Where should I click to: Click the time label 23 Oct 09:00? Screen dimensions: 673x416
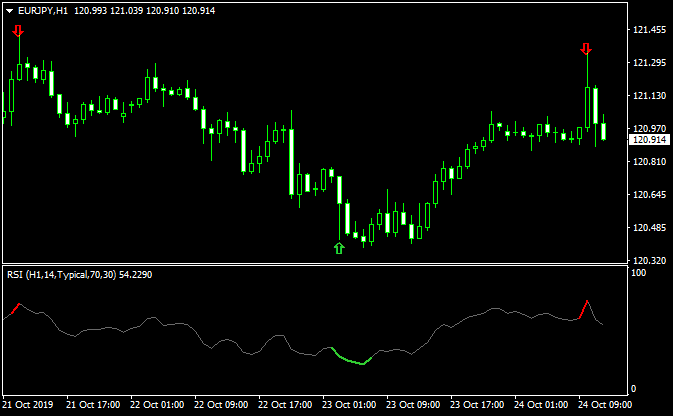click(x=413, y=405)
